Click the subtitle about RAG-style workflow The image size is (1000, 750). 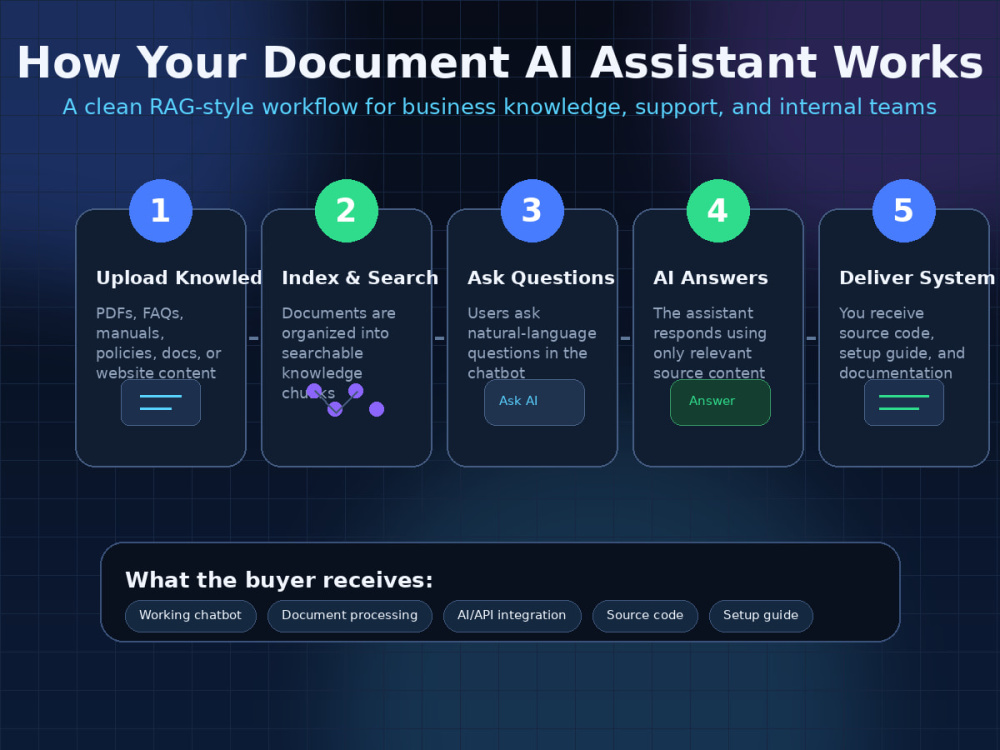[499, 107]
